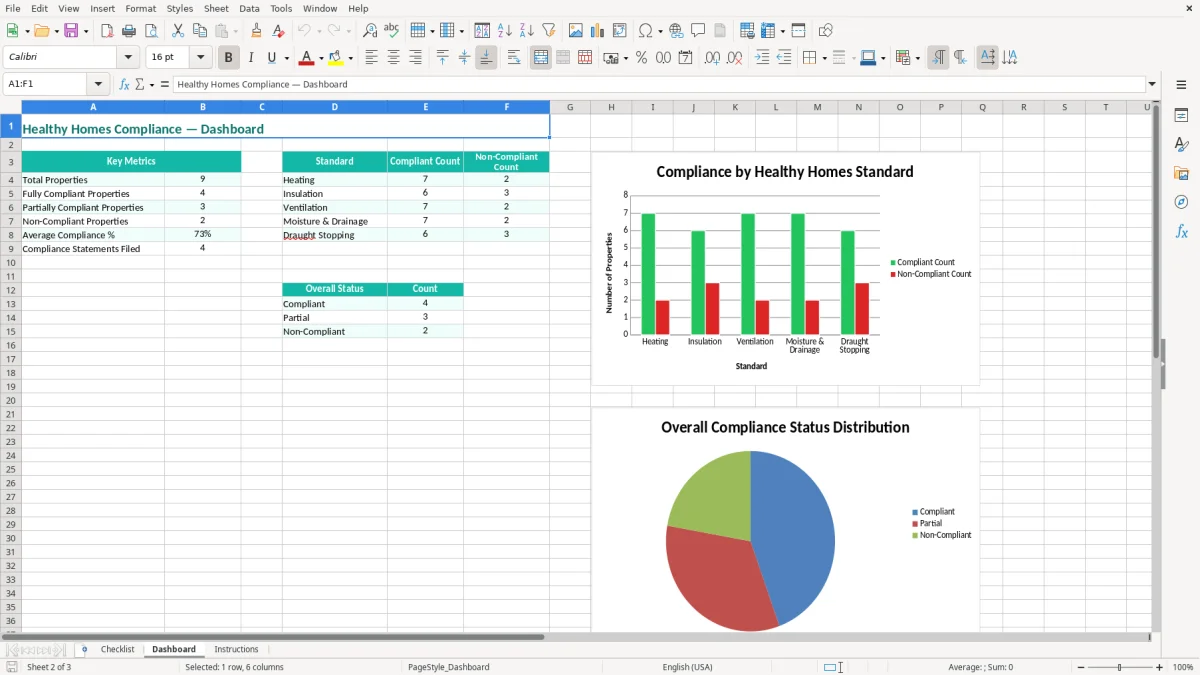Click the Format as Percent icon
Screen dimensions: 1200x675
641,58
